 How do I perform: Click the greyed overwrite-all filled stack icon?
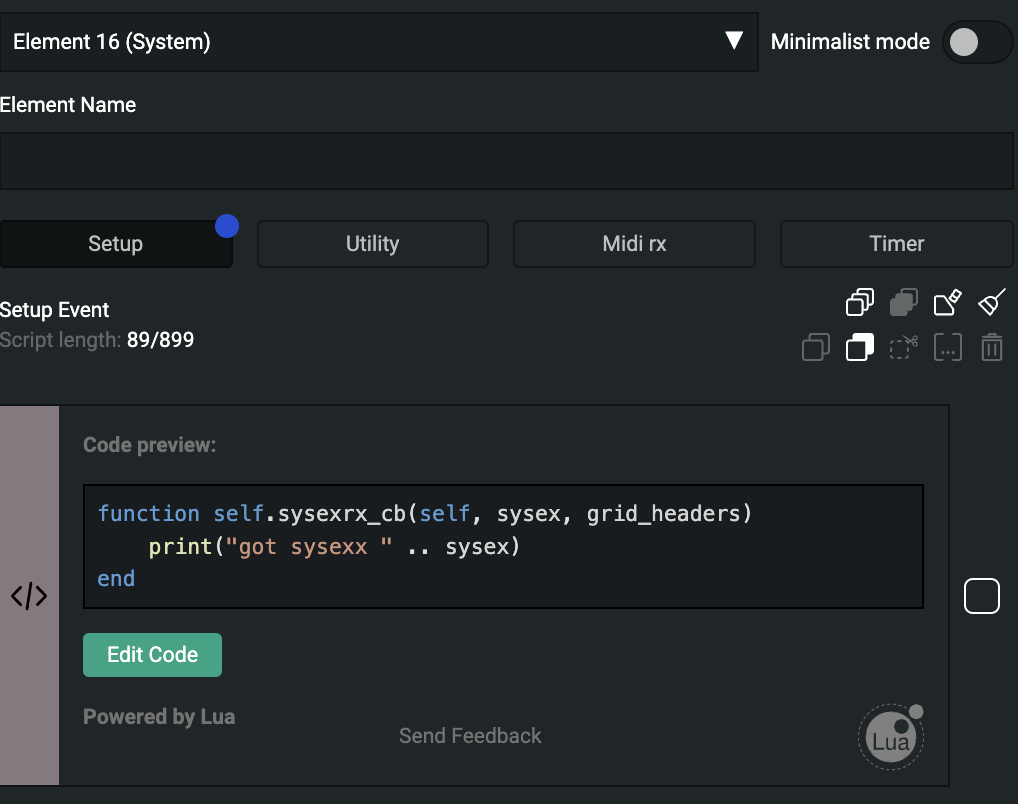[x=904, y=301]
